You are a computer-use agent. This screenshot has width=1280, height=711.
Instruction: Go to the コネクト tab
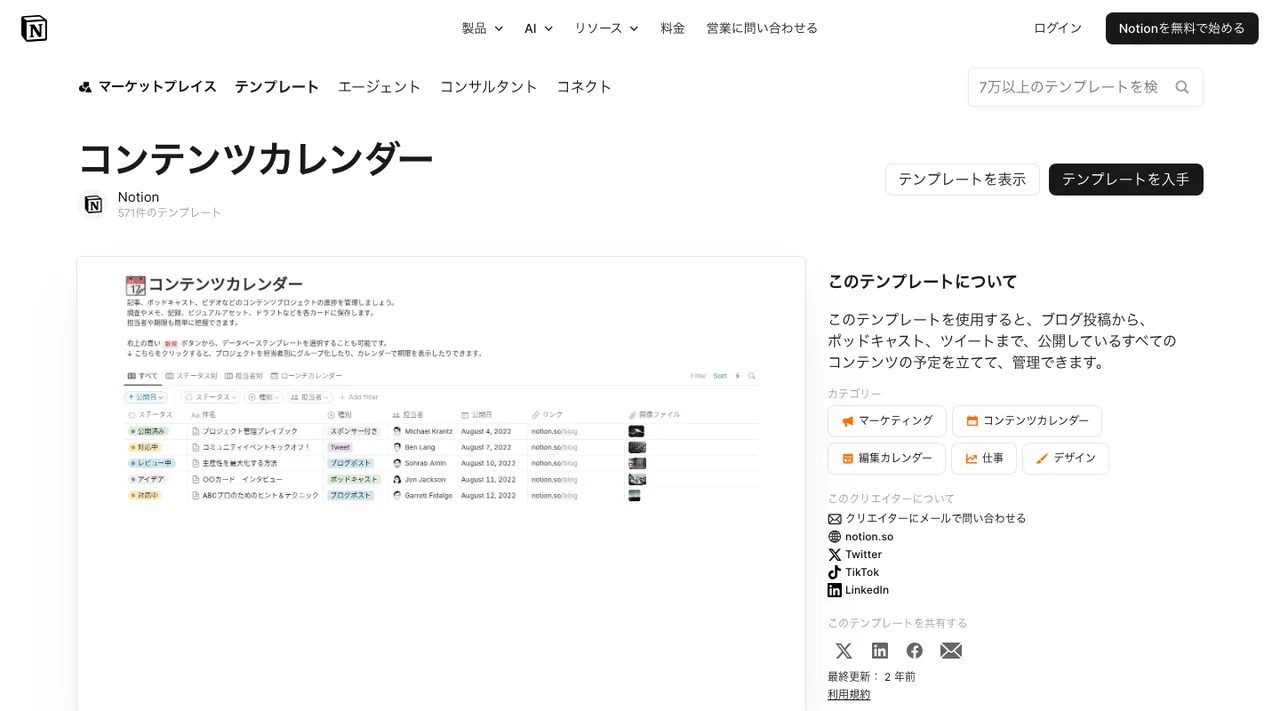(x=584, y=87)
